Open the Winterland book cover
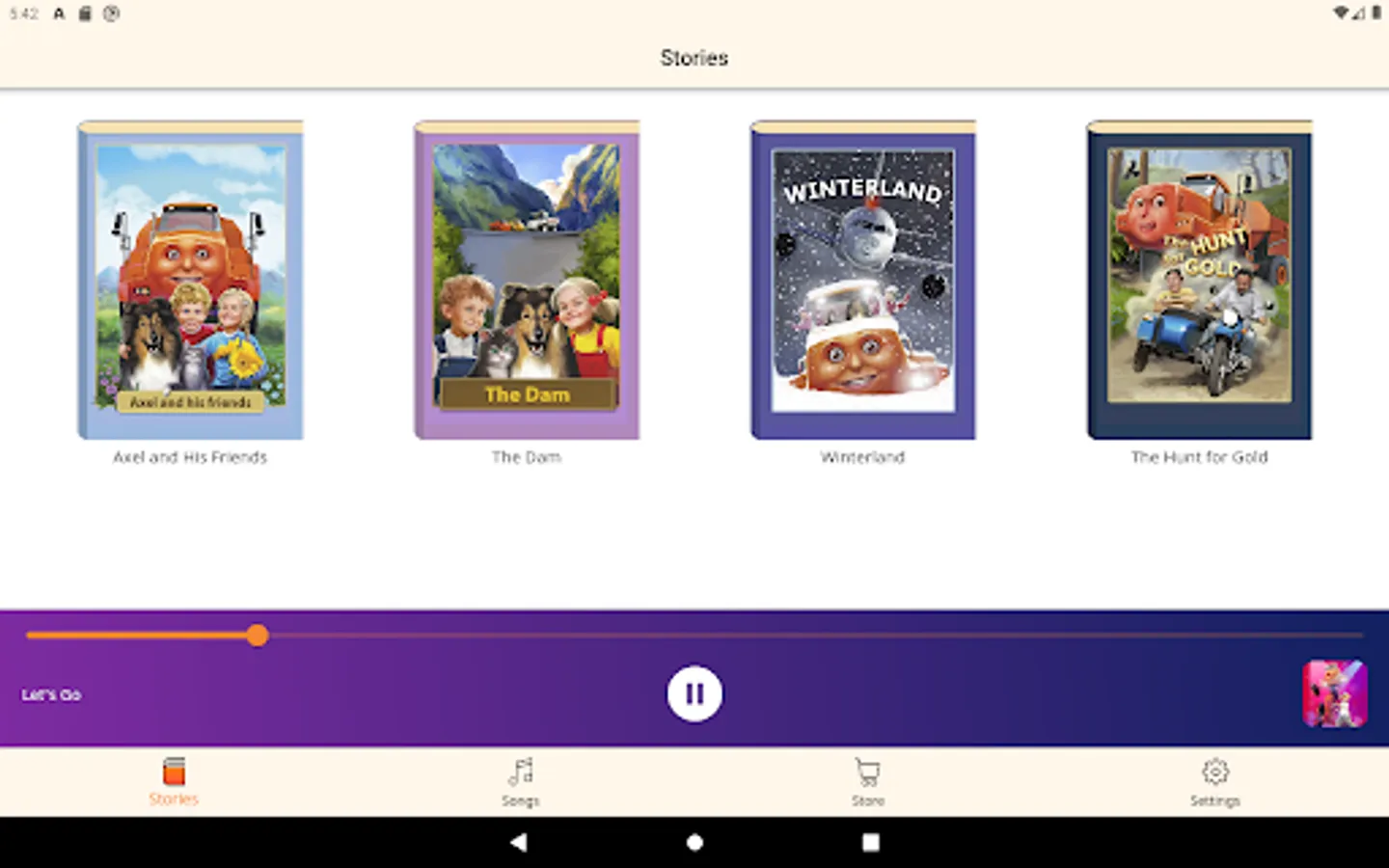The height and width of the screenshot is (868, 1389). point(863,280)
